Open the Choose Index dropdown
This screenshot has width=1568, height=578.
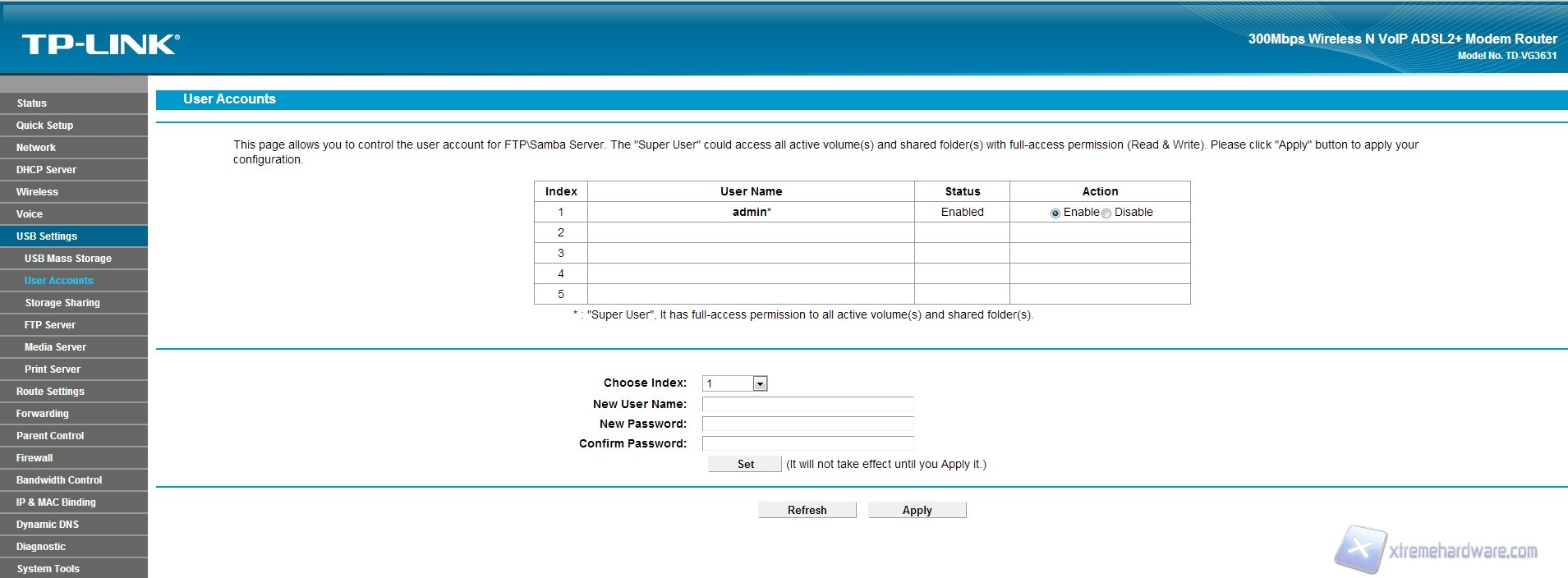(x=734, y=383)
